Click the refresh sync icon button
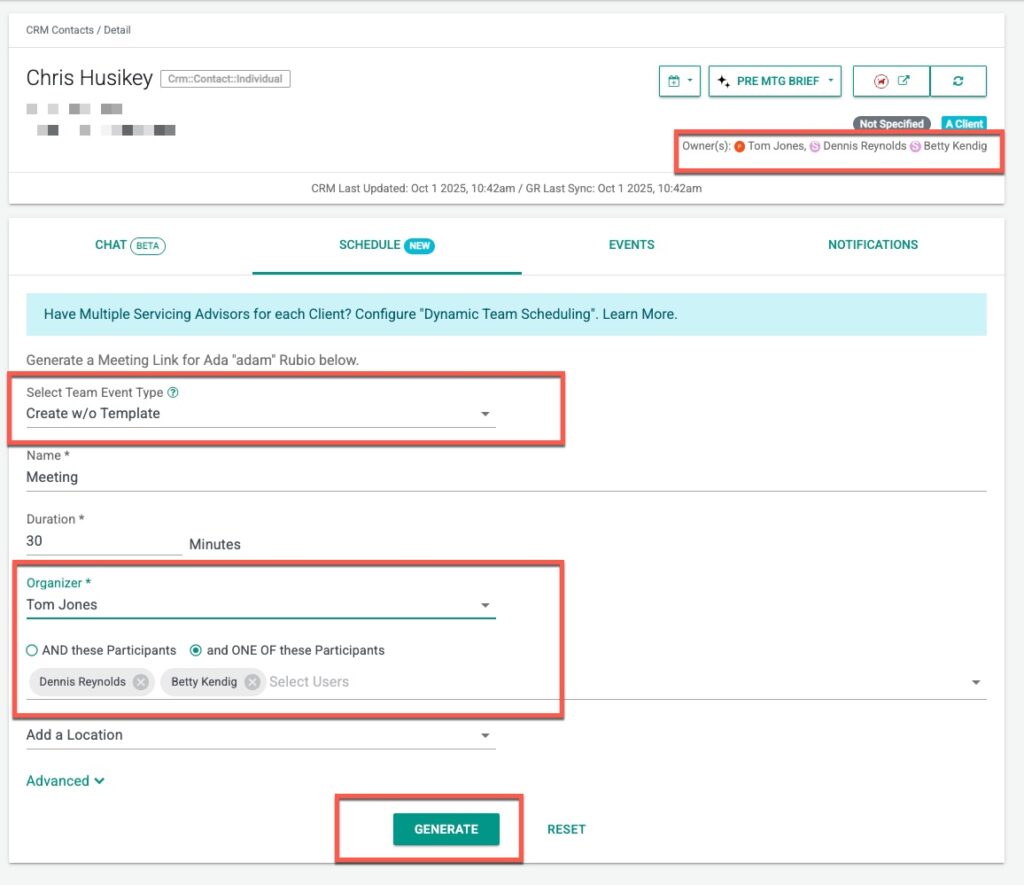 (958, 81)
